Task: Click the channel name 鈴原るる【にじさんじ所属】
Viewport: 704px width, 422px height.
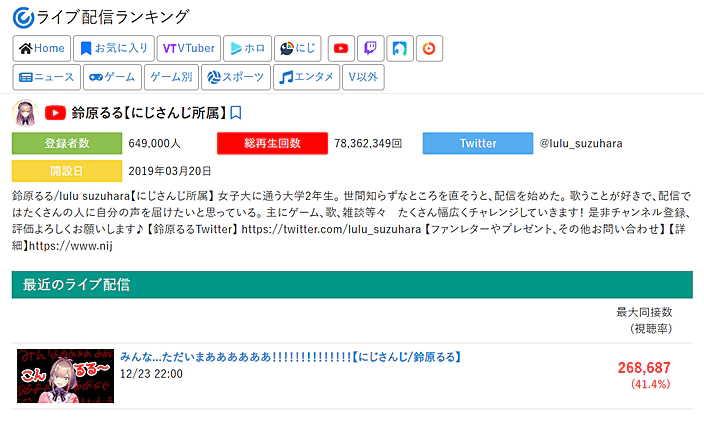Action: [x=149, y=113]
